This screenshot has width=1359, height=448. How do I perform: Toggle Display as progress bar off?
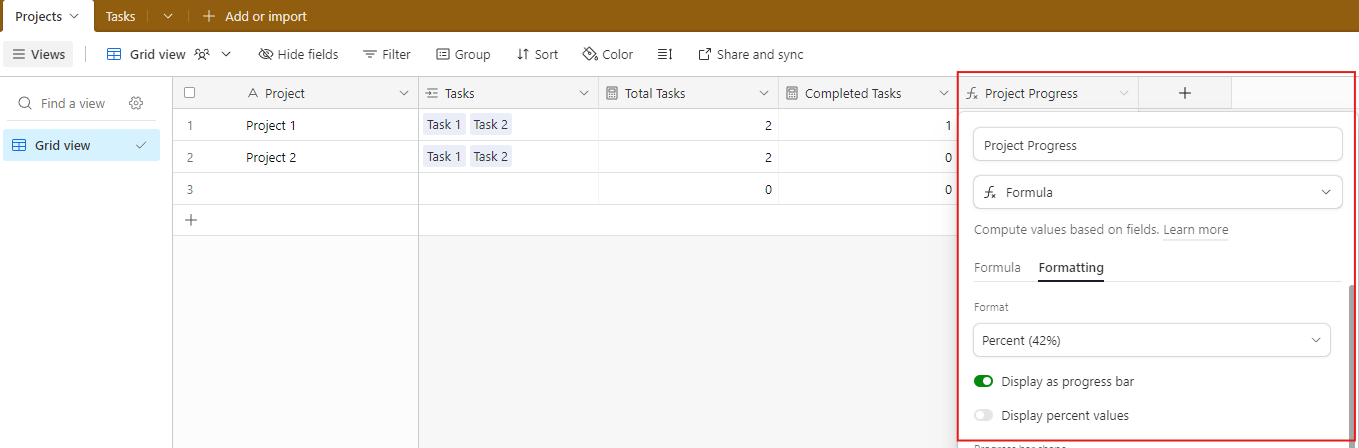[984, 382]
